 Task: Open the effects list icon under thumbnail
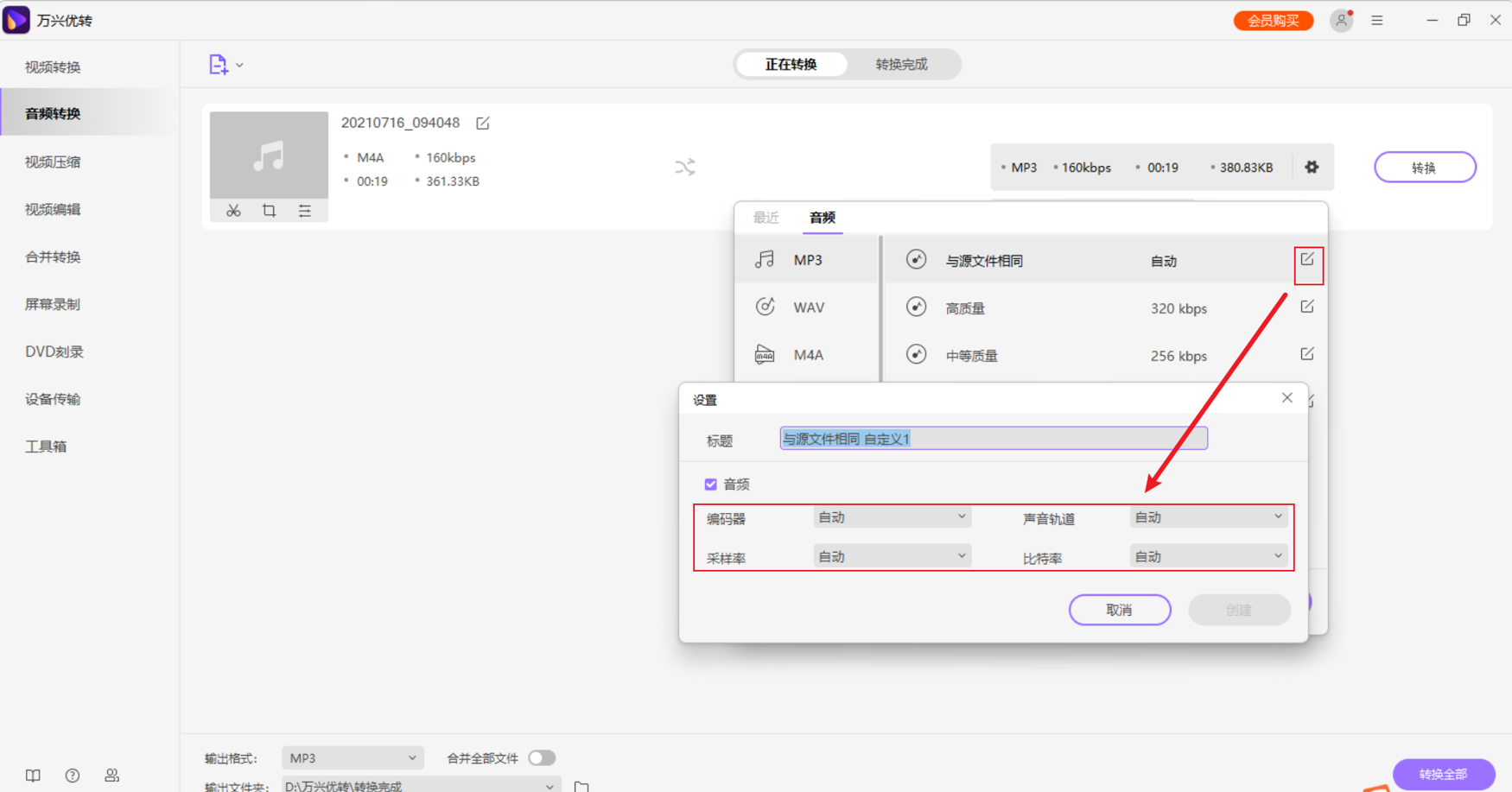(304, 211)
